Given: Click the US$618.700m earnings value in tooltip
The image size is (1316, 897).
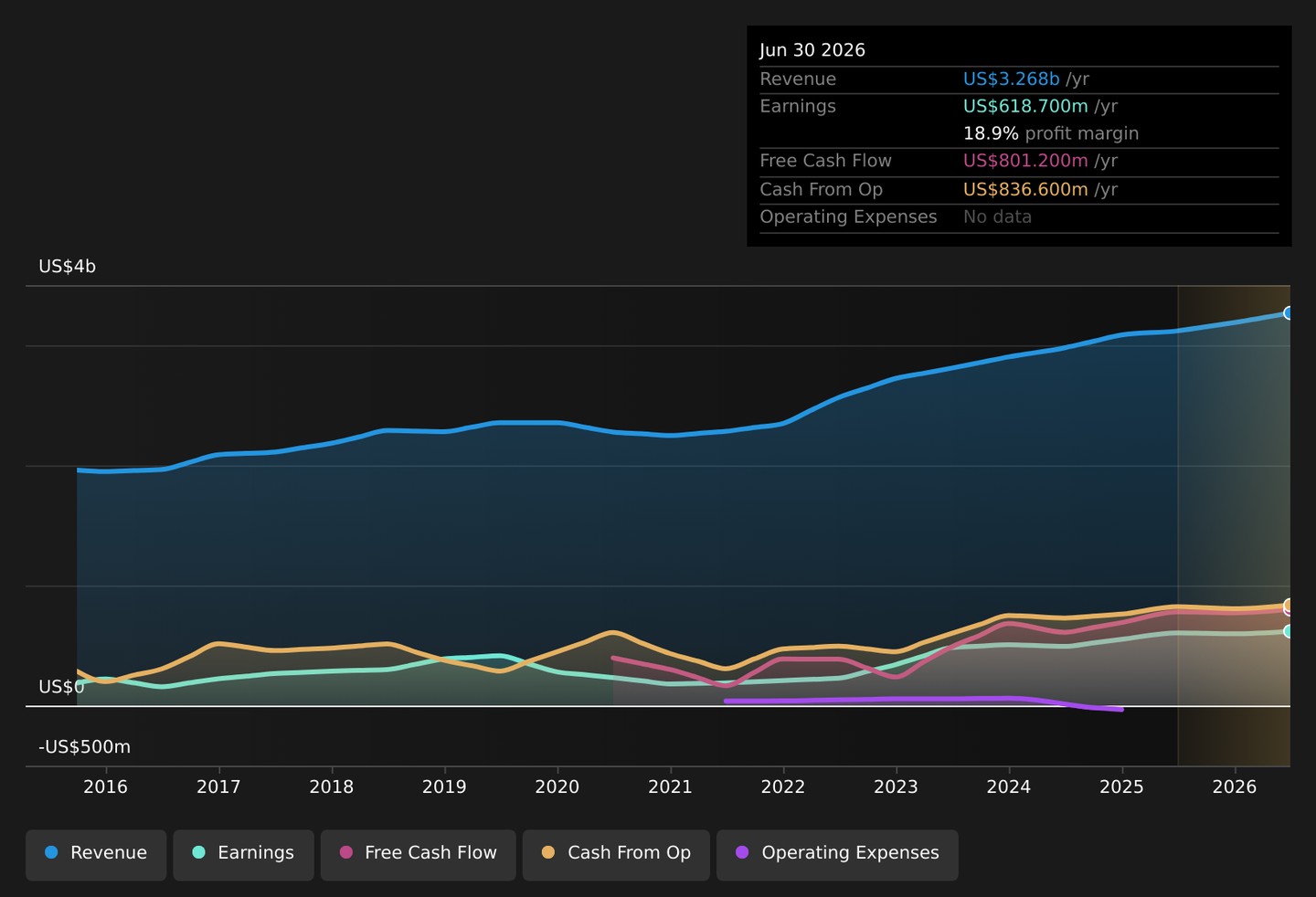Looking at the screenshot, I should coord(1025,106).
